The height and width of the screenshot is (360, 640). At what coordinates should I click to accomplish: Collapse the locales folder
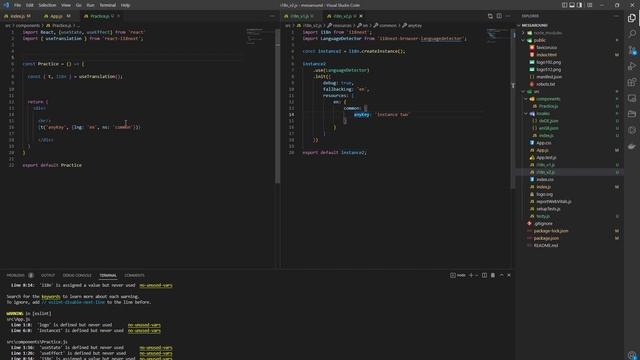coord(526,113)
